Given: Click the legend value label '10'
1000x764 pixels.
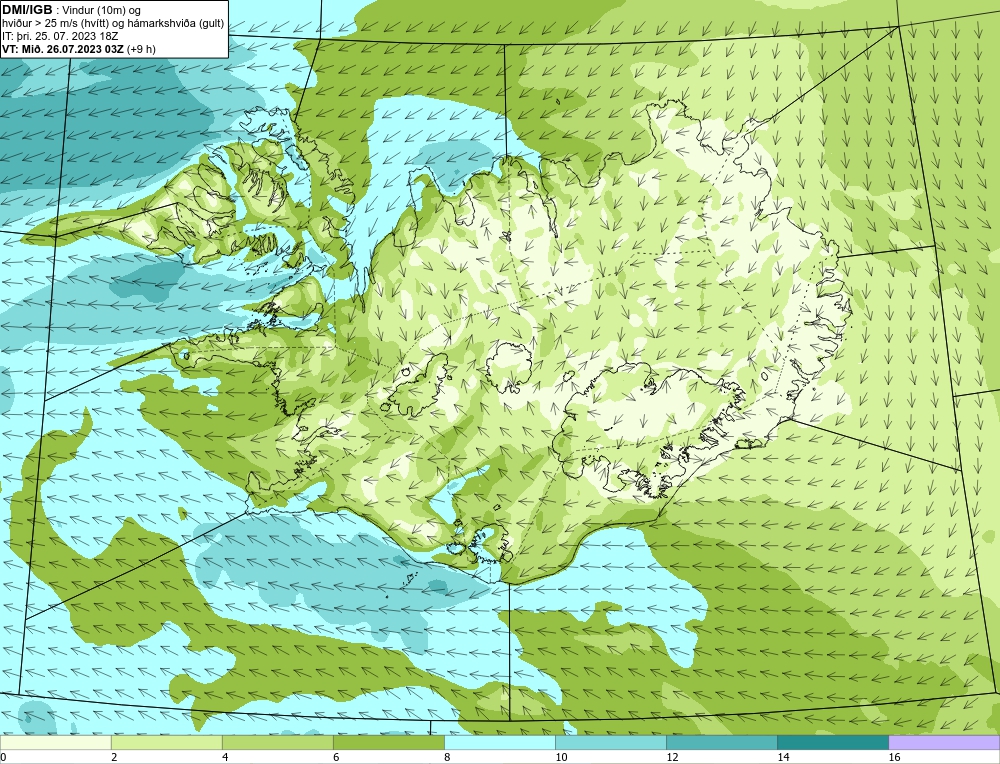Looking at the screenshot, I should (x=561, y=757).
